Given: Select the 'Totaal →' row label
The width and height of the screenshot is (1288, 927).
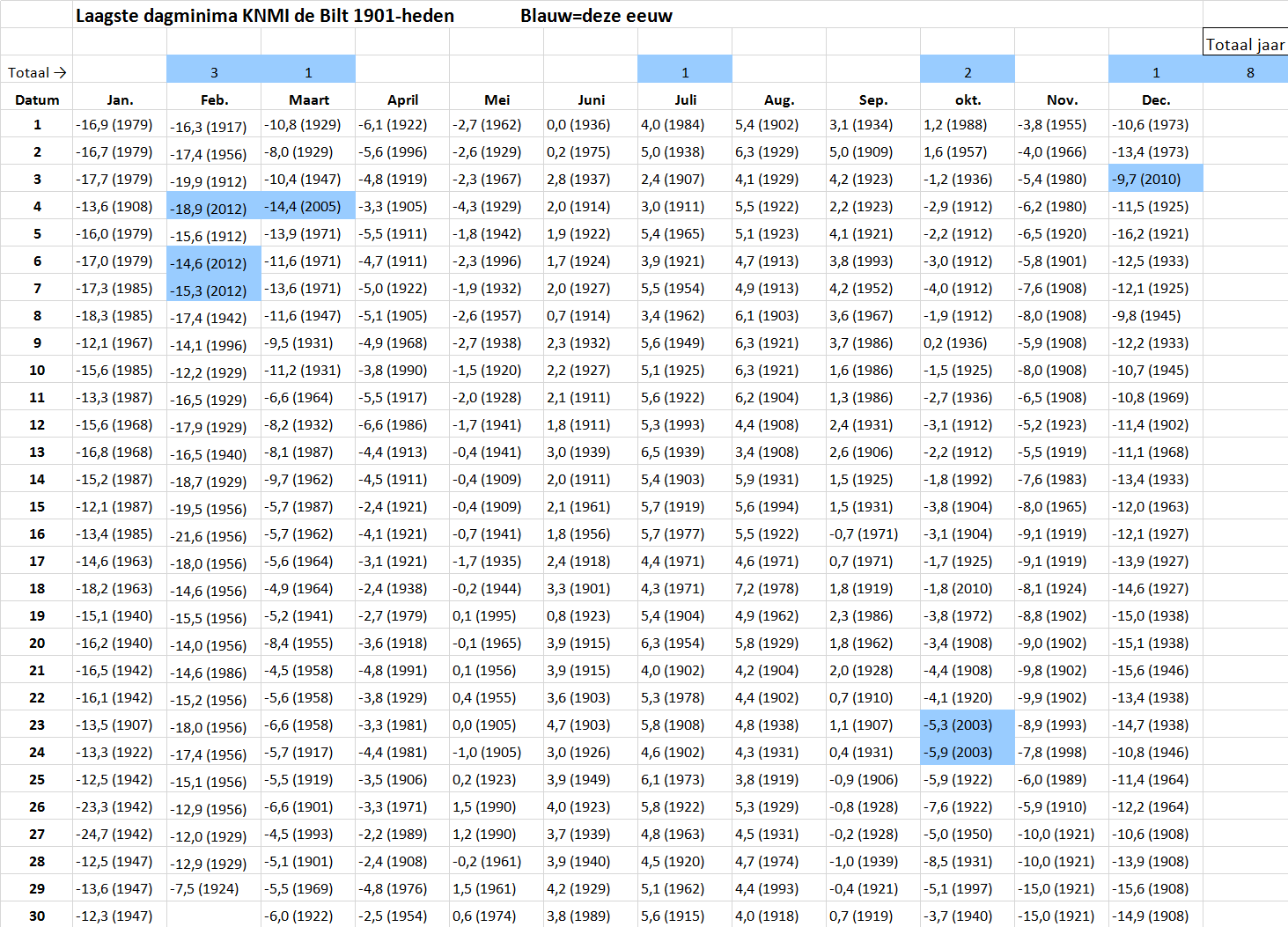Looking at the screenshot, I should [37, 72].
